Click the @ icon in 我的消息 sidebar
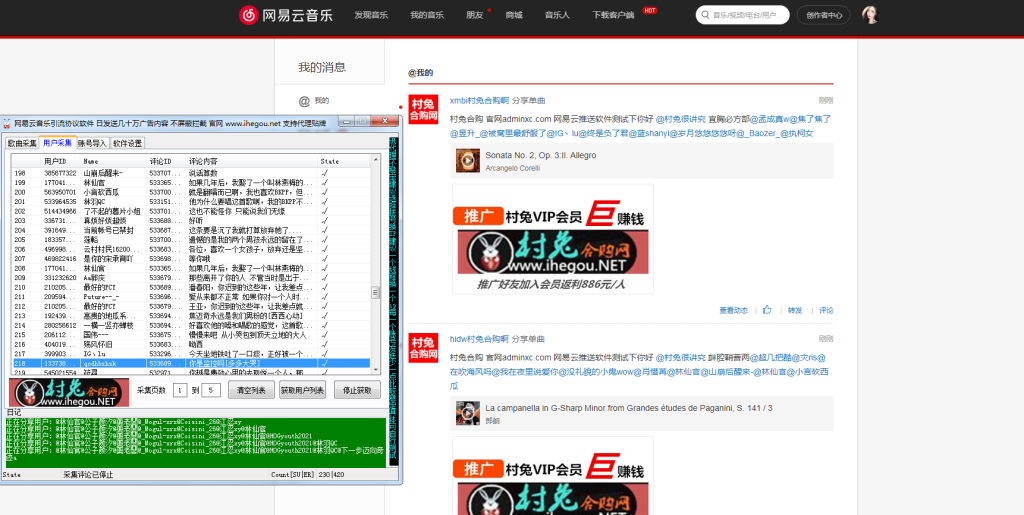 point(304,101)
